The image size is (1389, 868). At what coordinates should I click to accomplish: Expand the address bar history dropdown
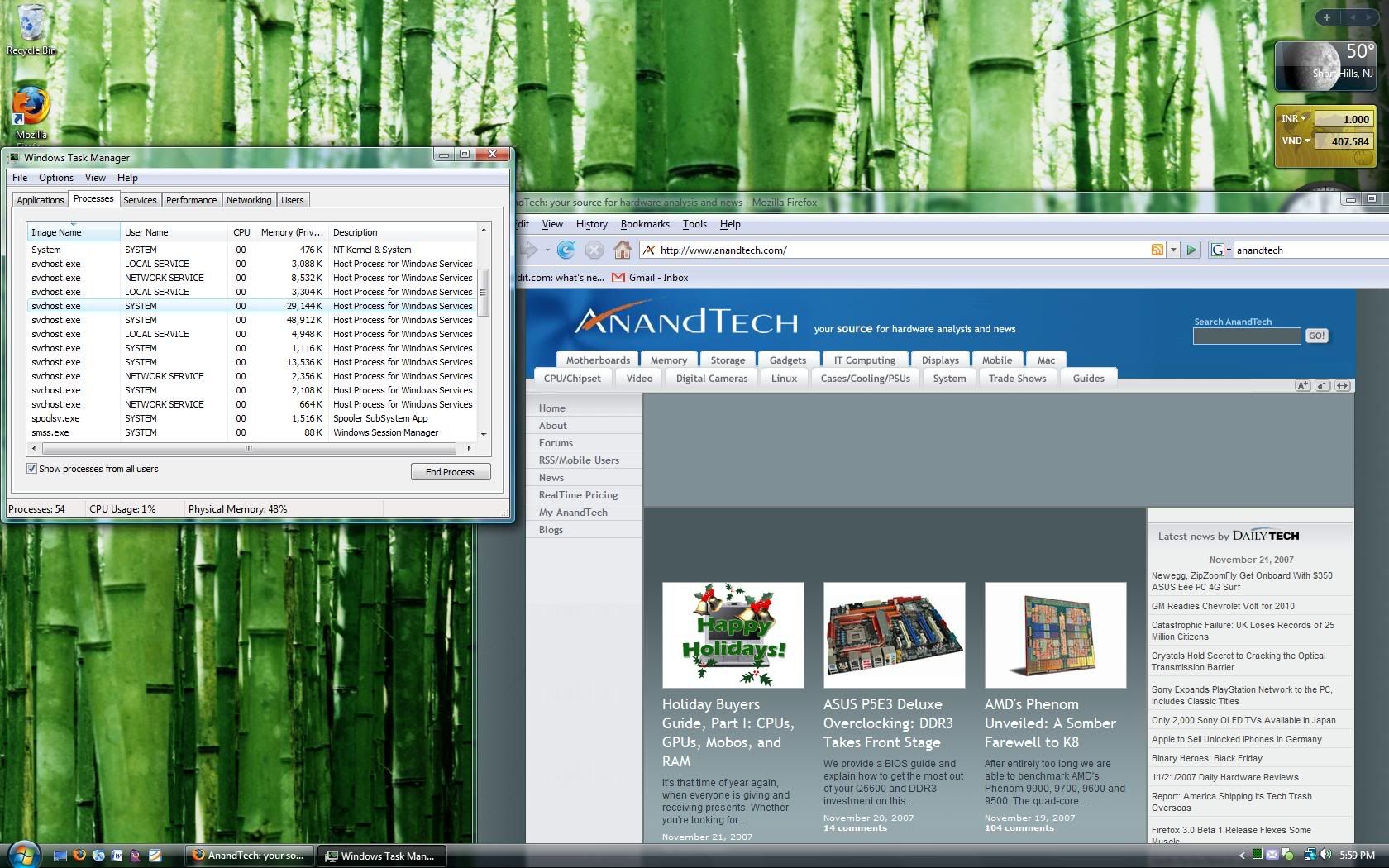pyautogui.click(x=1172, y=250)
